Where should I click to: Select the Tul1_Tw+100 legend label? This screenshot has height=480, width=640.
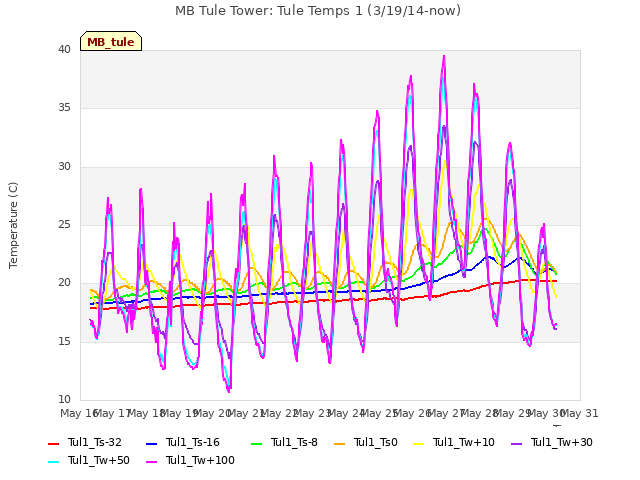tap(200, 460)
